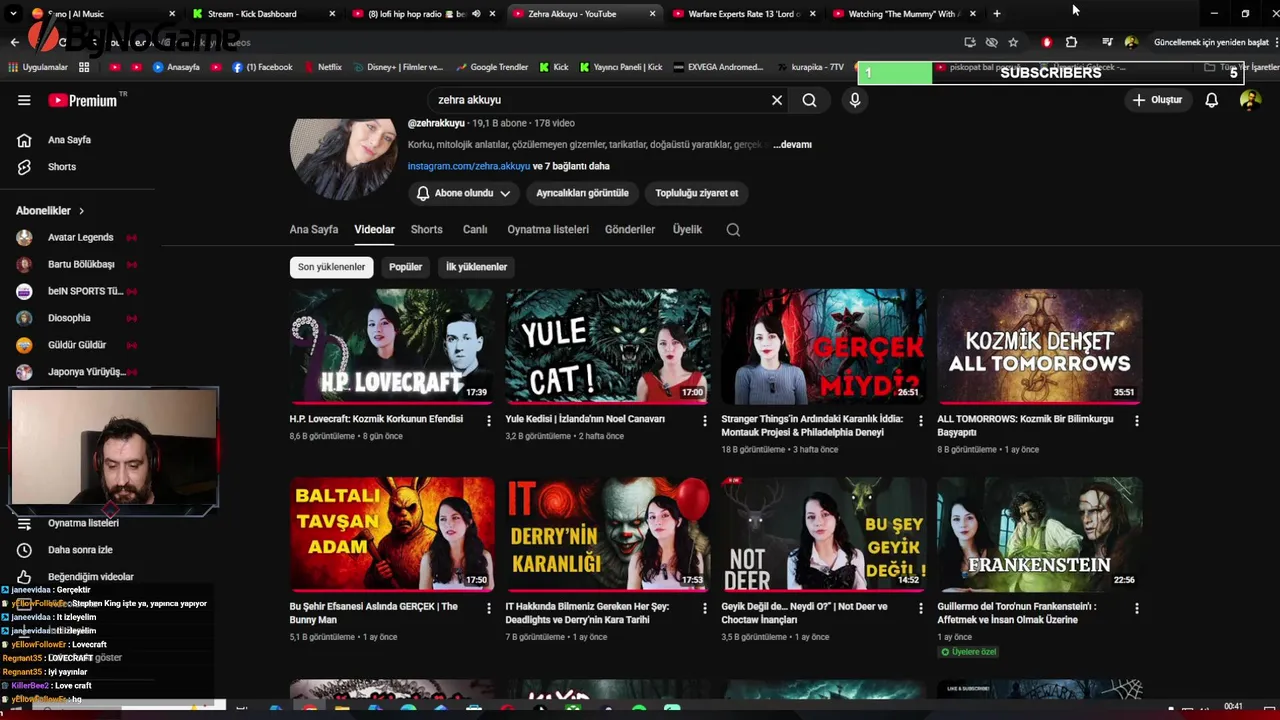The height and width of the screenshot is (720, 1280).
Task: Expand channel description with ...devamı
Action: pos(792,145)
